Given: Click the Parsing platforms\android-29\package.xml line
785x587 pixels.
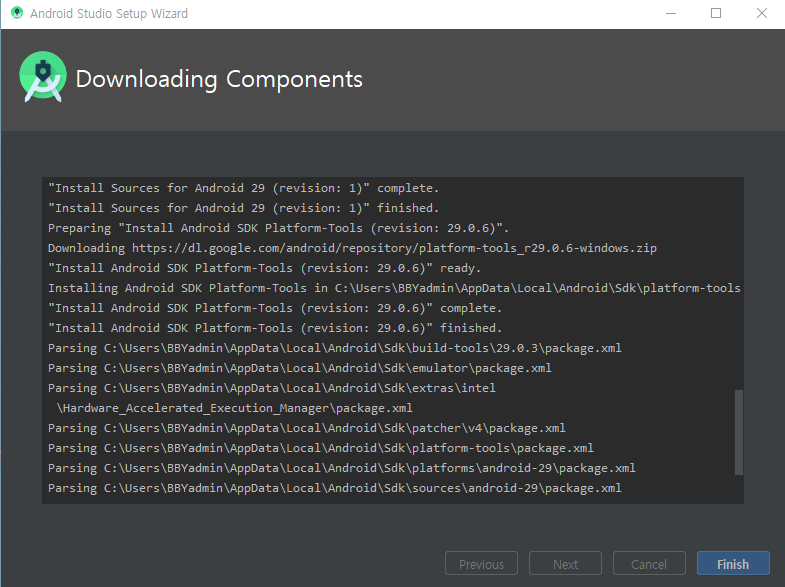Looking at the screenshot, I should [341, 468].
